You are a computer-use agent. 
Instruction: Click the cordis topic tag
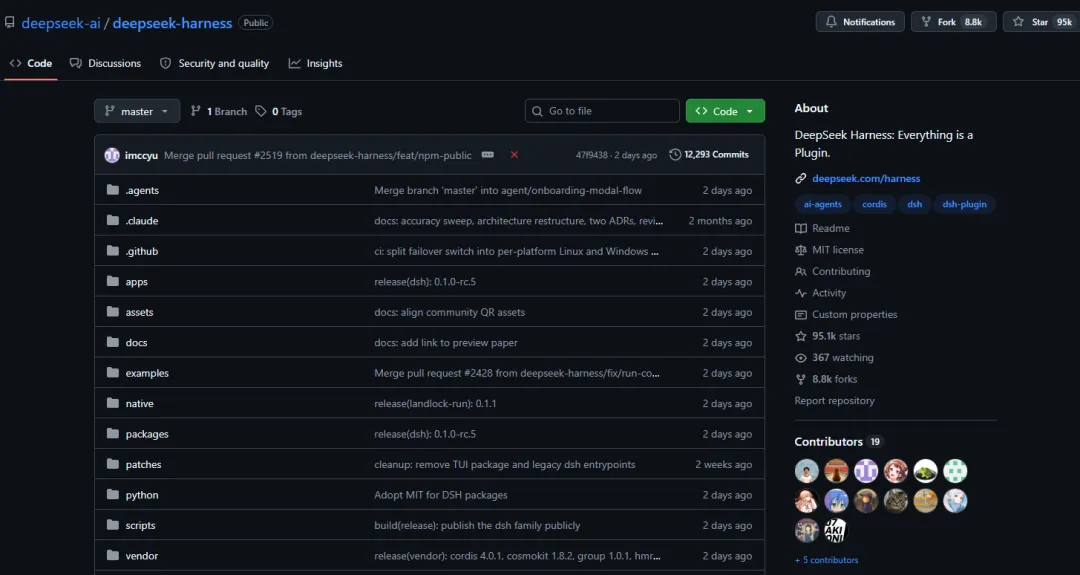(874, 205)
